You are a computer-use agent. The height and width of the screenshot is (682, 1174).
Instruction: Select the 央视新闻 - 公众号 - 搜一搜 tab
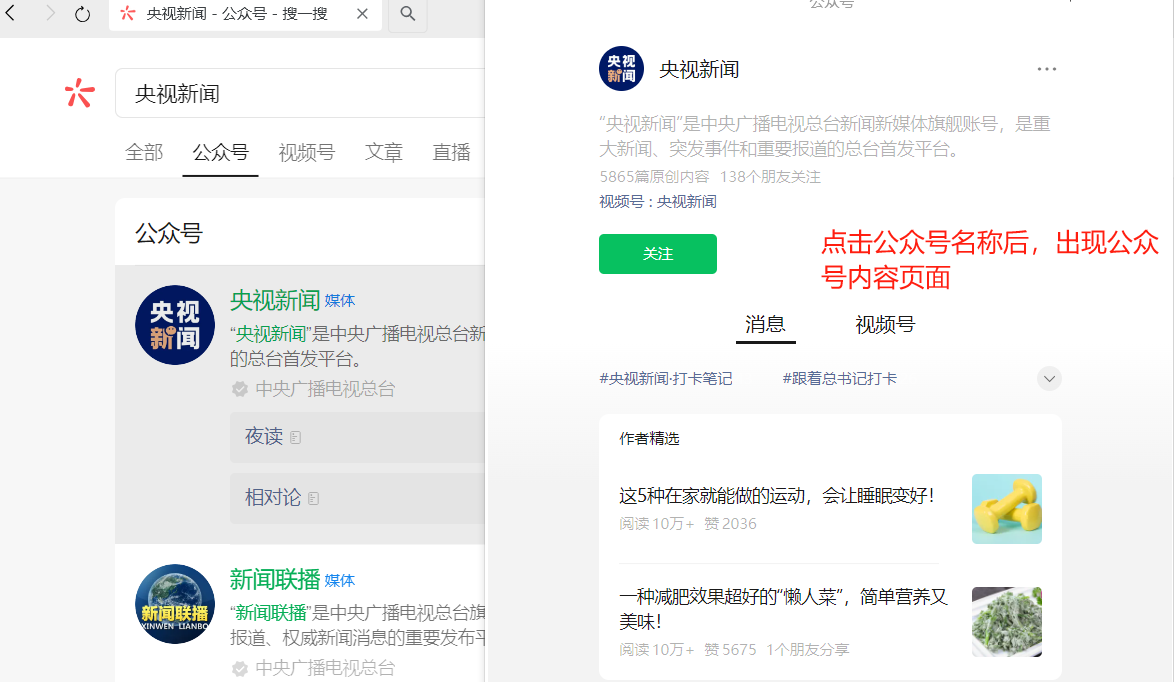[246, 14]
